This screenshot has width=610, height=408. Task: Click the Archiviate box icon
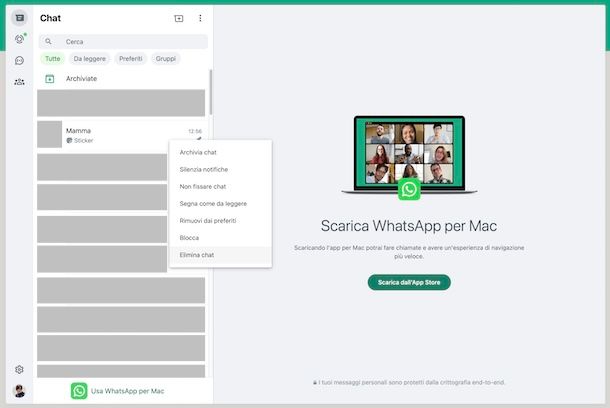tap(49, 79)
